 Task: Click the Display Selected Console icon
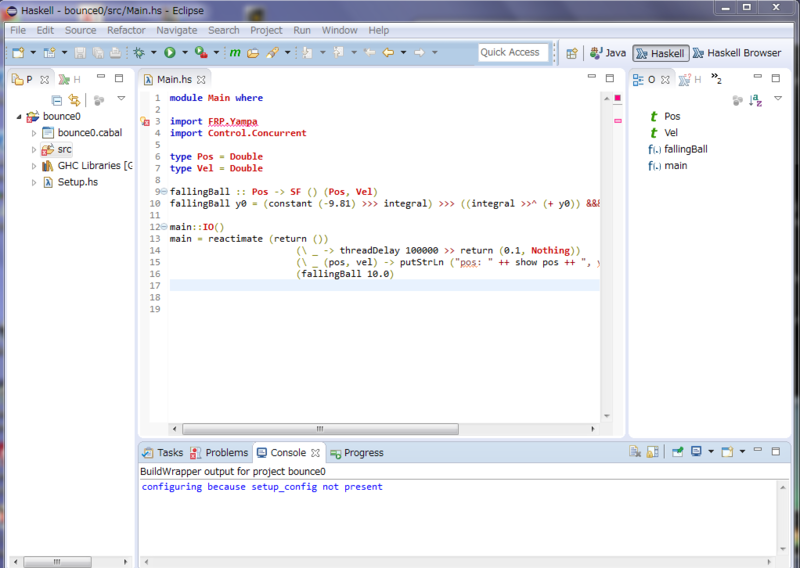coord(696,452)
